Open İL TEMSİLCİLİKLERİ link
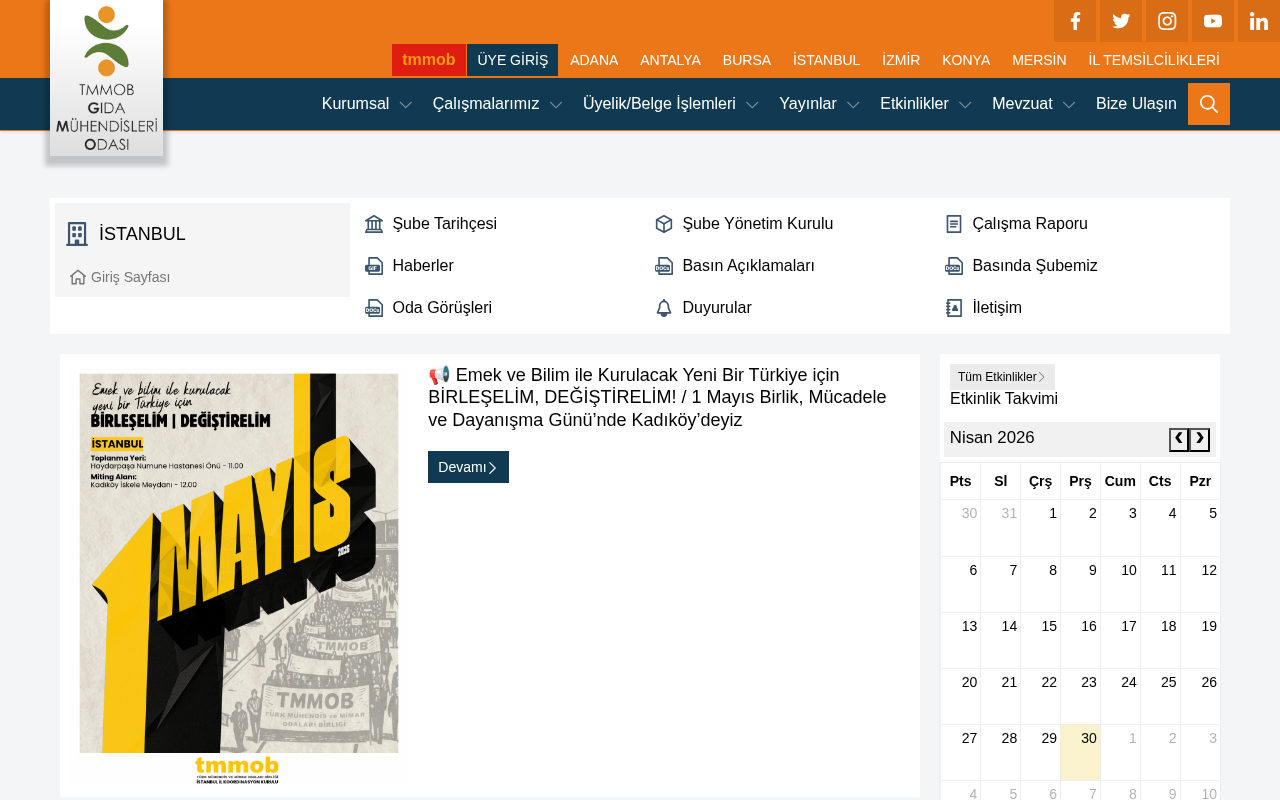Viewport: 1280px width, 800px height. (x=1154, y=60)
